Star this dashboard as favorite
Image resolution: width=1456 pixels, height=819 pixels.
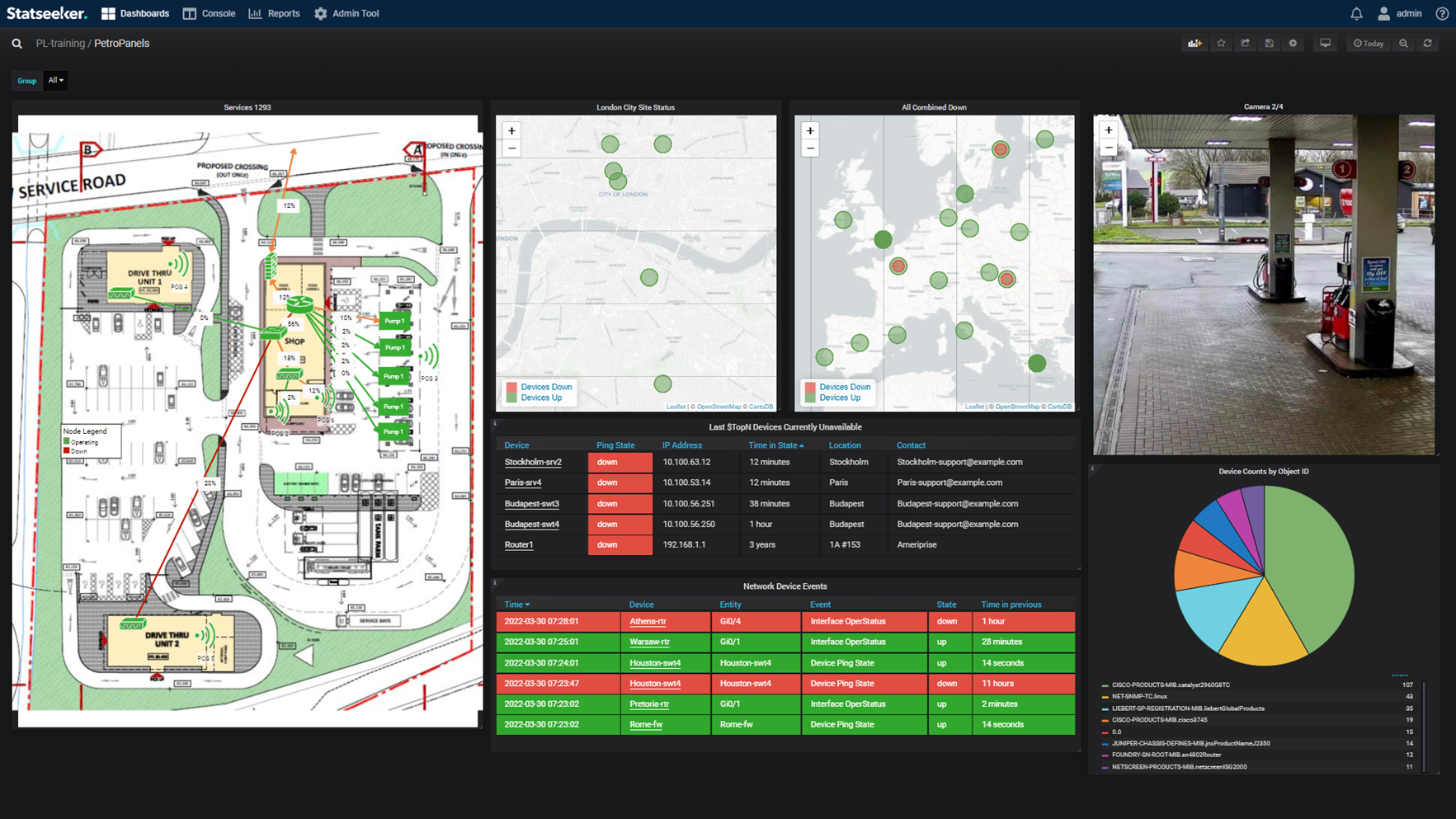pyautogui.click(x=1221, y=44)
